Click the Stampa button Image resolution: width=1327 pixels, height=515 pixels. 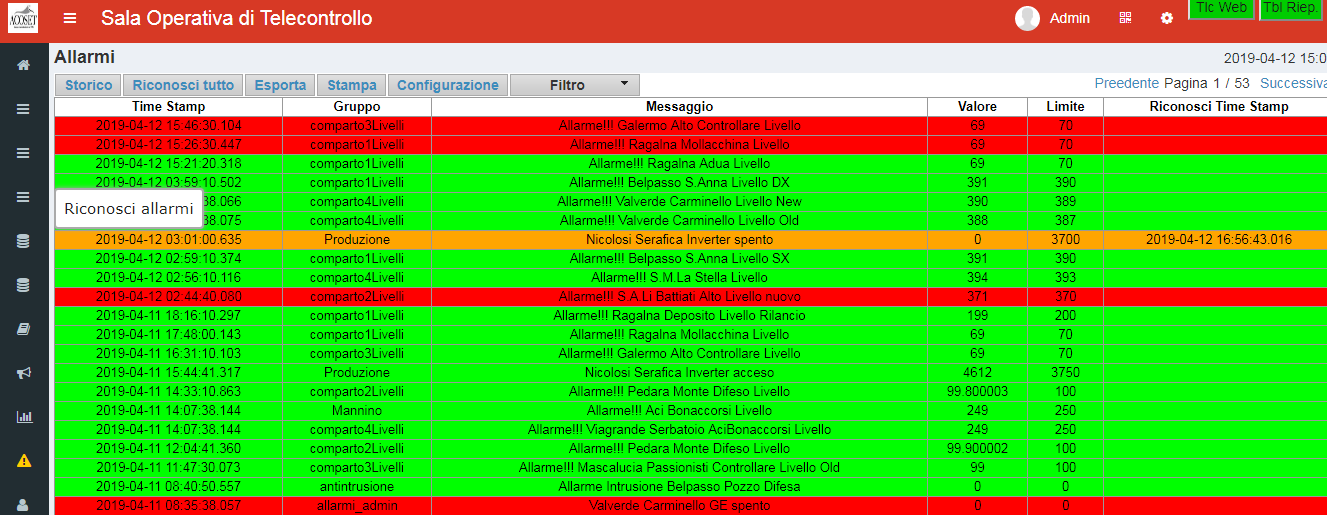[x=352, y=85]
